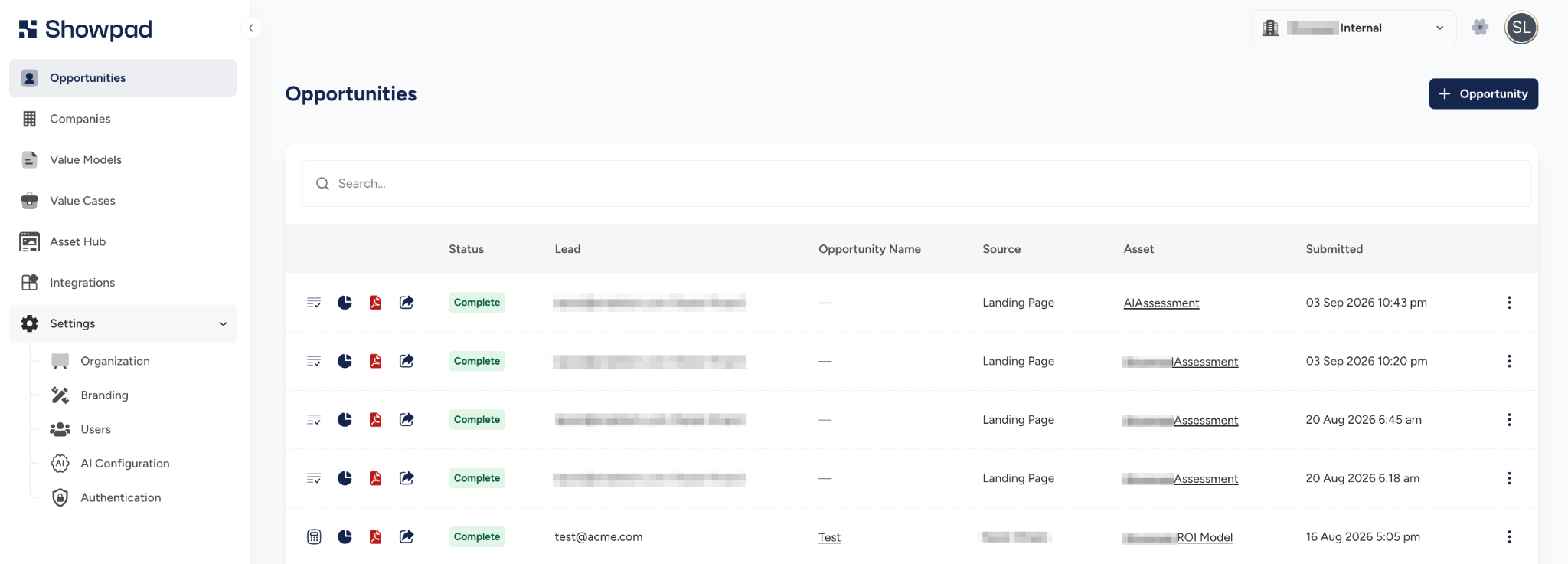Click the PDF icon for the 20 Aug 6:45 am row

375,419
